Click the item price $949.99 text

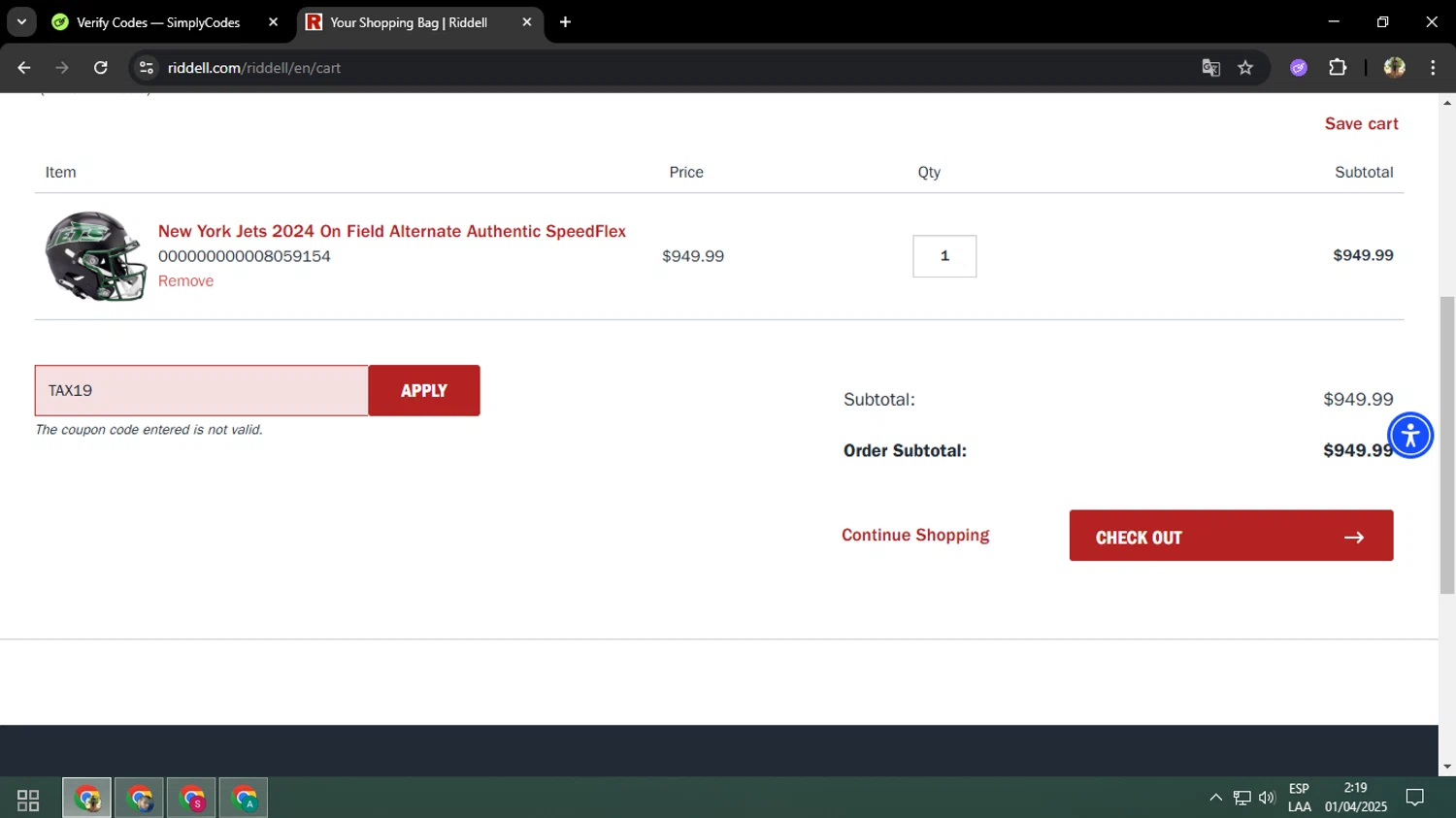[693, 256]
